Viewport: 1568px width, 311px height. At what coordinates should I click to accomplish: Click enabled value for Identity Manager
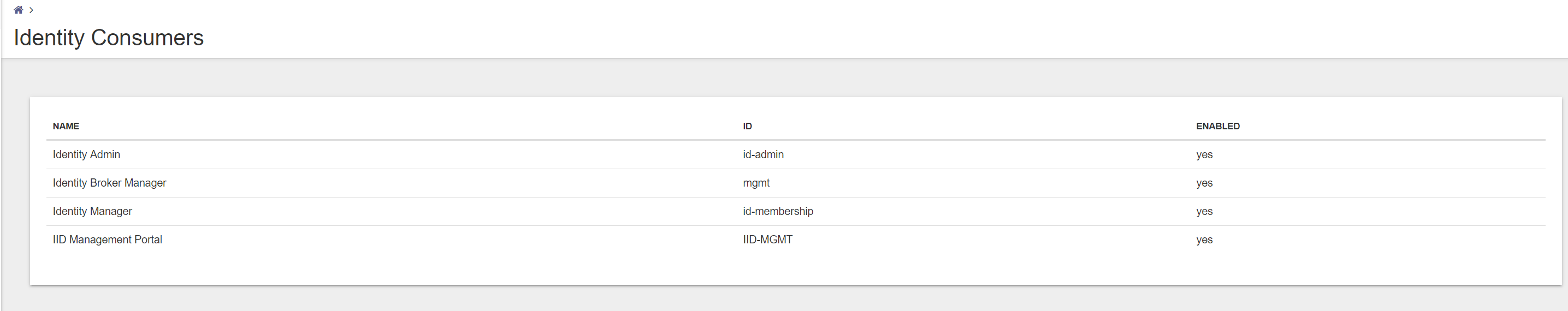(1204, 212)
